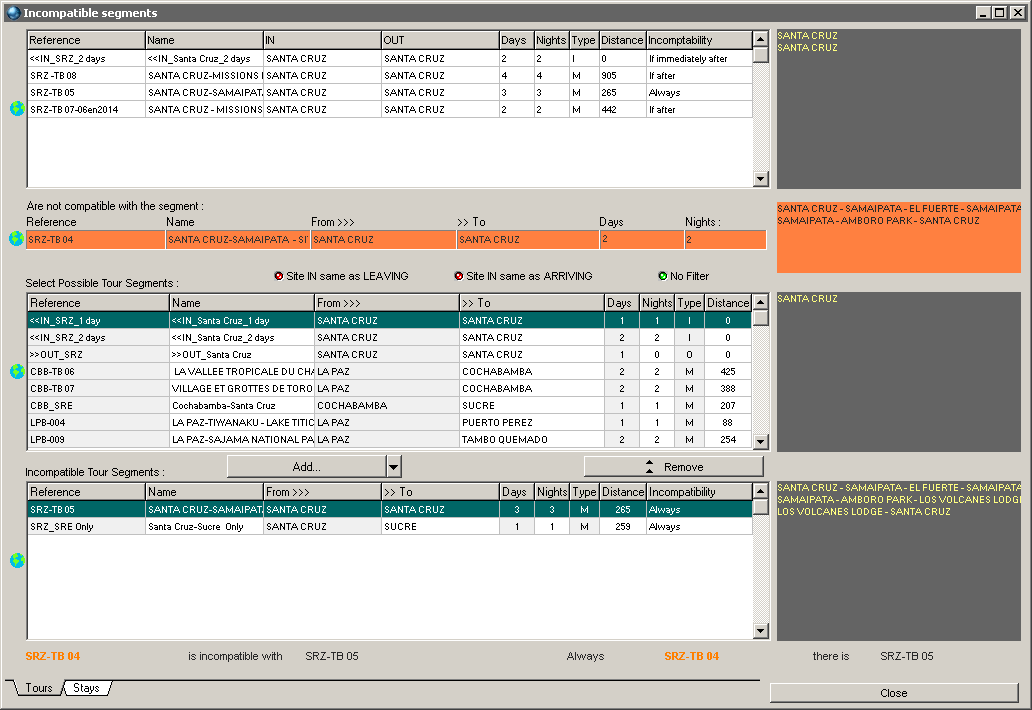Select 'Site IN same as ARRIVING' filter
The image size is (1032, 710).
(459, 276)
